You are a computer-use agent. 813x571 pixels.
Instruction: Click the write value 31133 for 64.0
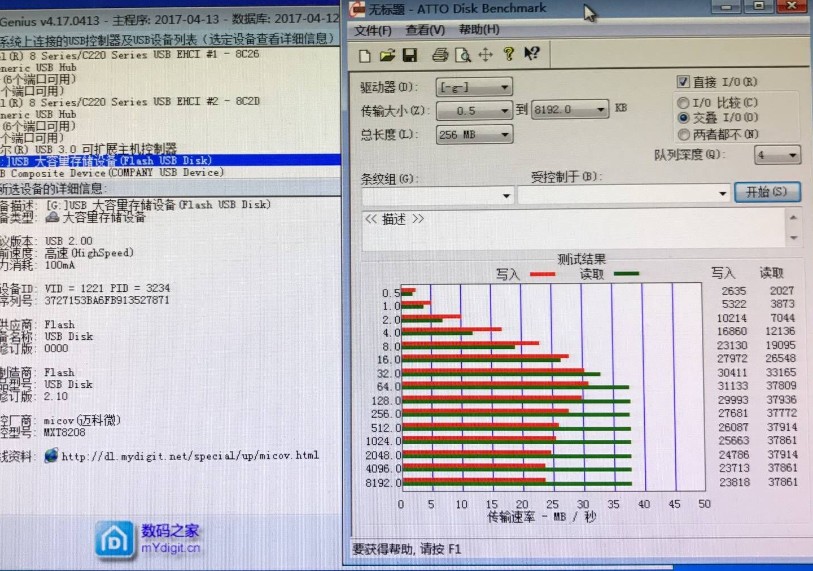coord(733,386)
